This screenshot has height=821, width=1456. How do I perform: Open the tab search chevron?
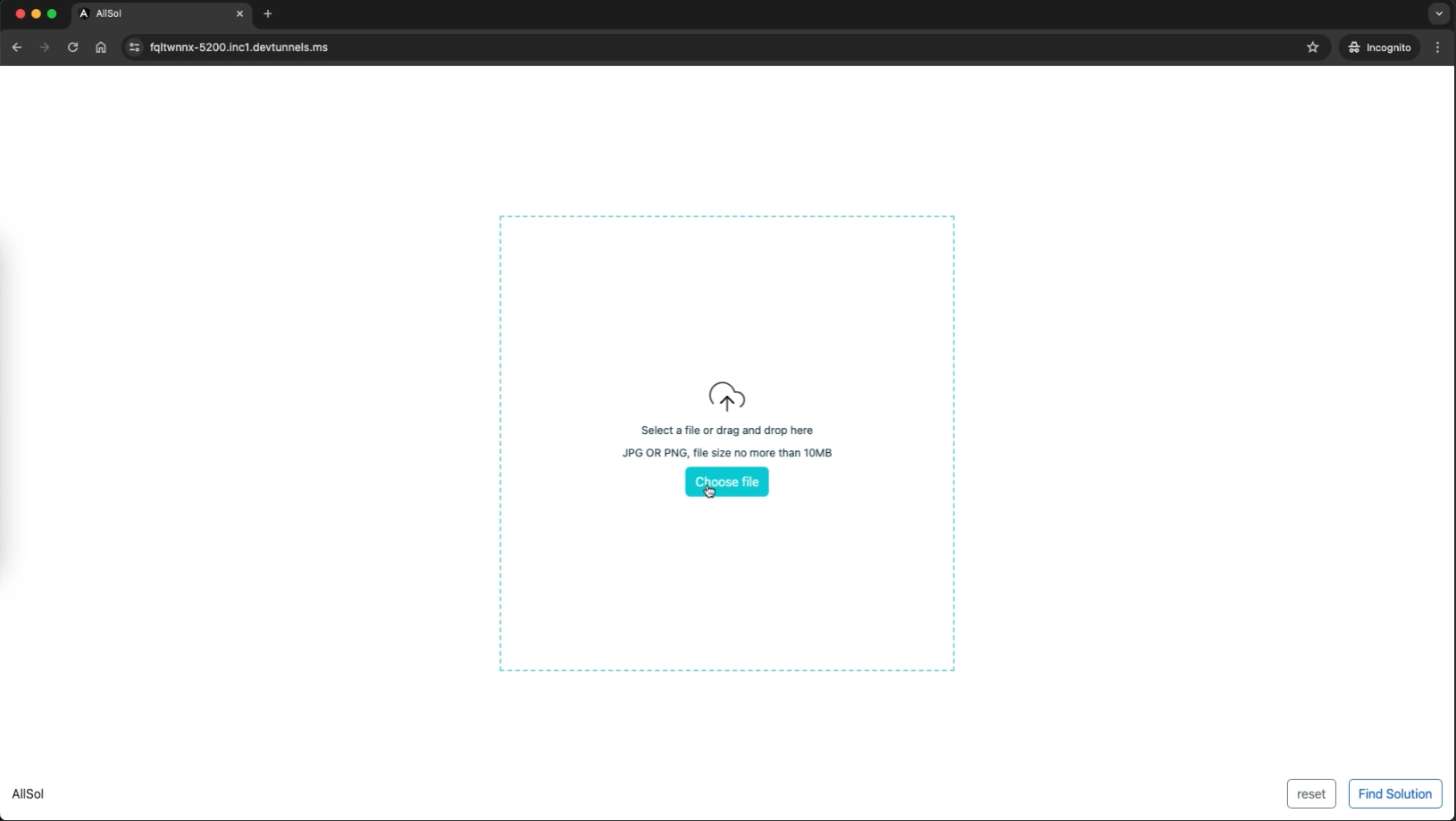[x=1437, y=13]
